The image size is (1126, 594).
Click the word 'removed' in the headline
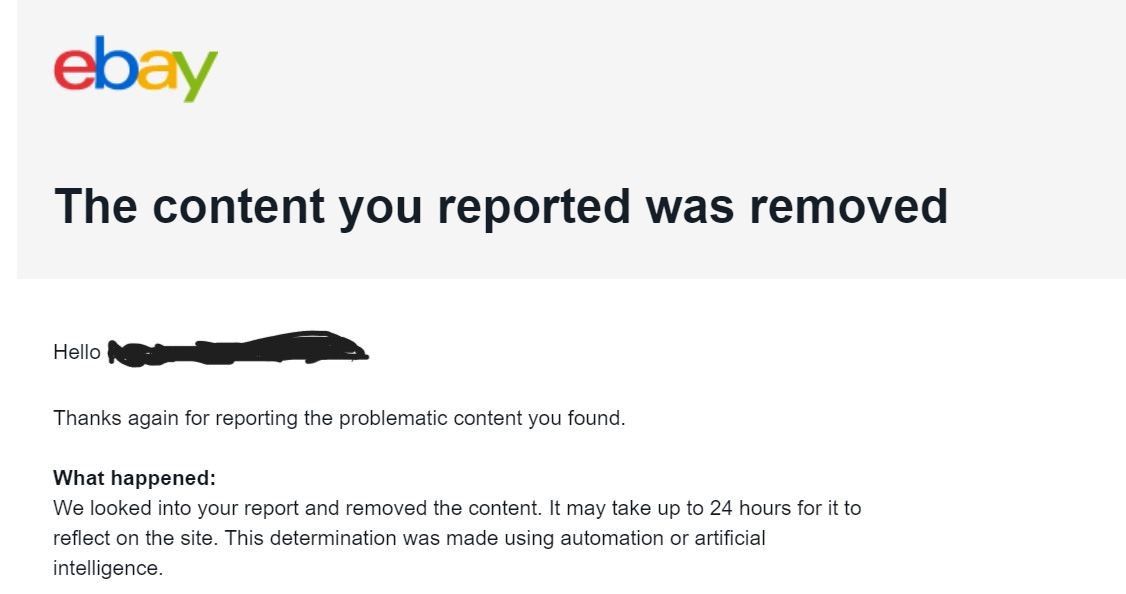tap(849, 206)
